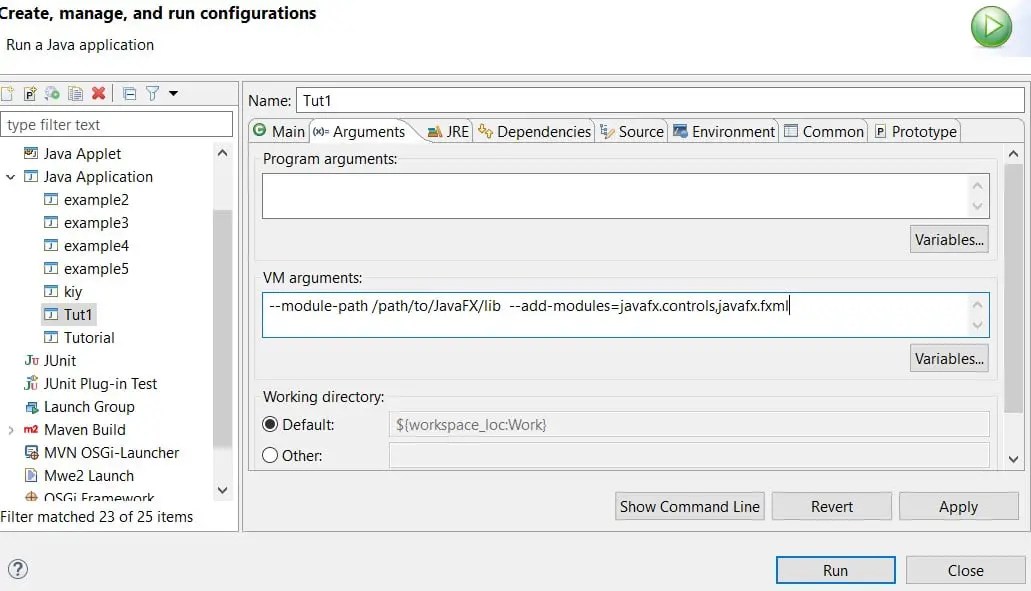Expand the Maven Build category
The width and height of the screenshot is (1031, 591).
9,429
